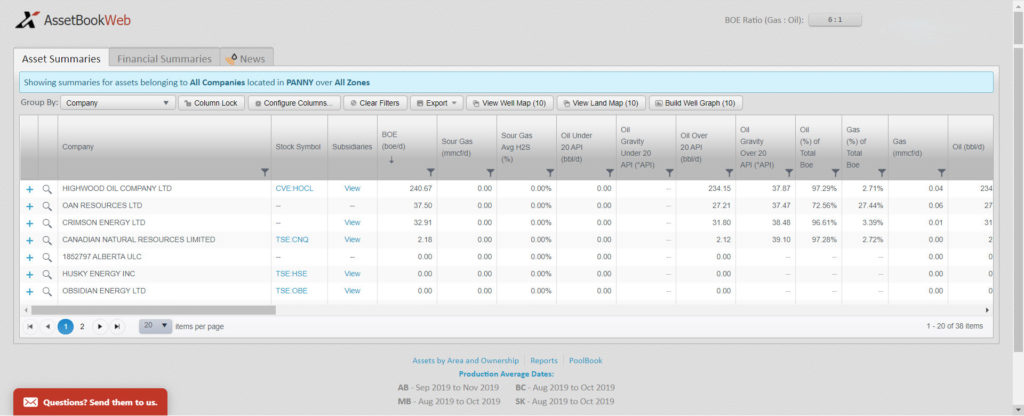Open magnifier details for CRIMSON ENERGY LTD
Image resolution: width=1024 pixels, height=416 pixels.
tap(47, 223)
